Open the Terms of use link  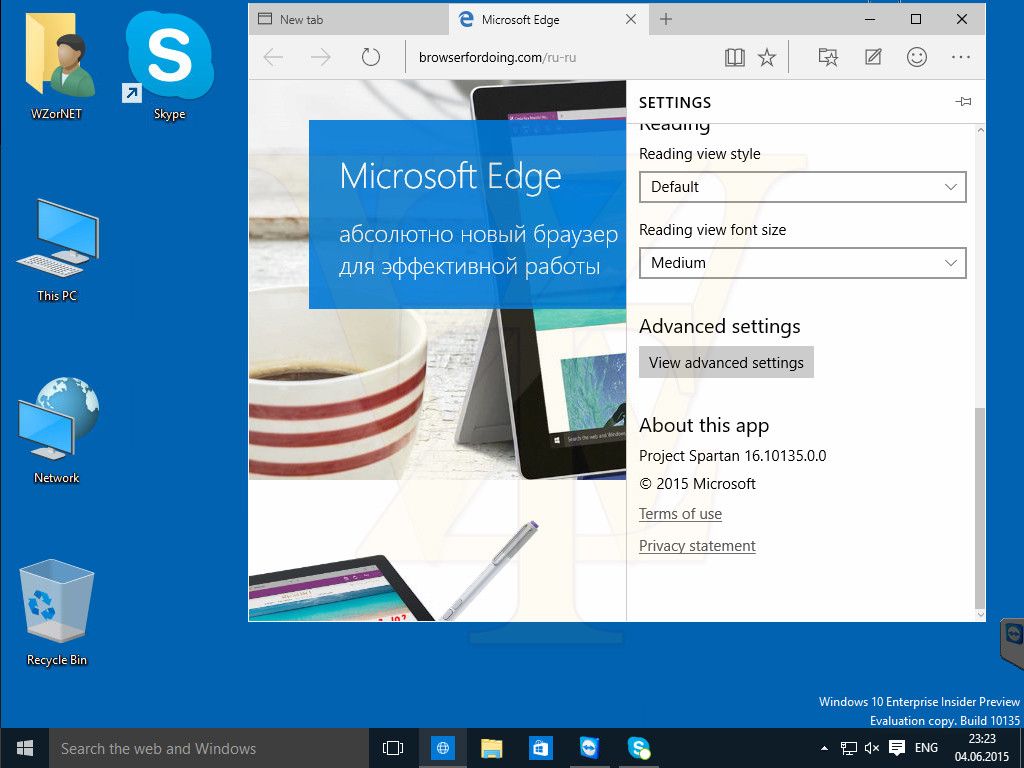(680, 514)
